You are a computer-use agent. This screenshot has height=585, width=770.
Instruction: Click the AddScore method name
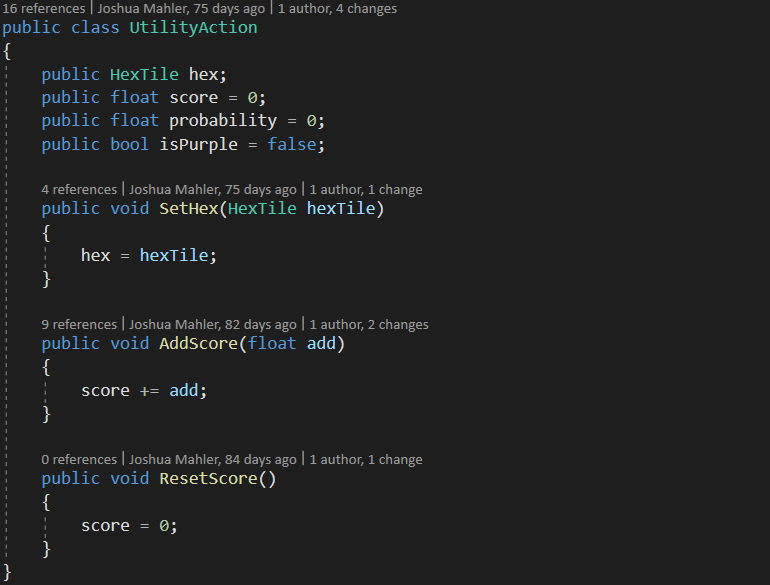[x=198, y=343]
